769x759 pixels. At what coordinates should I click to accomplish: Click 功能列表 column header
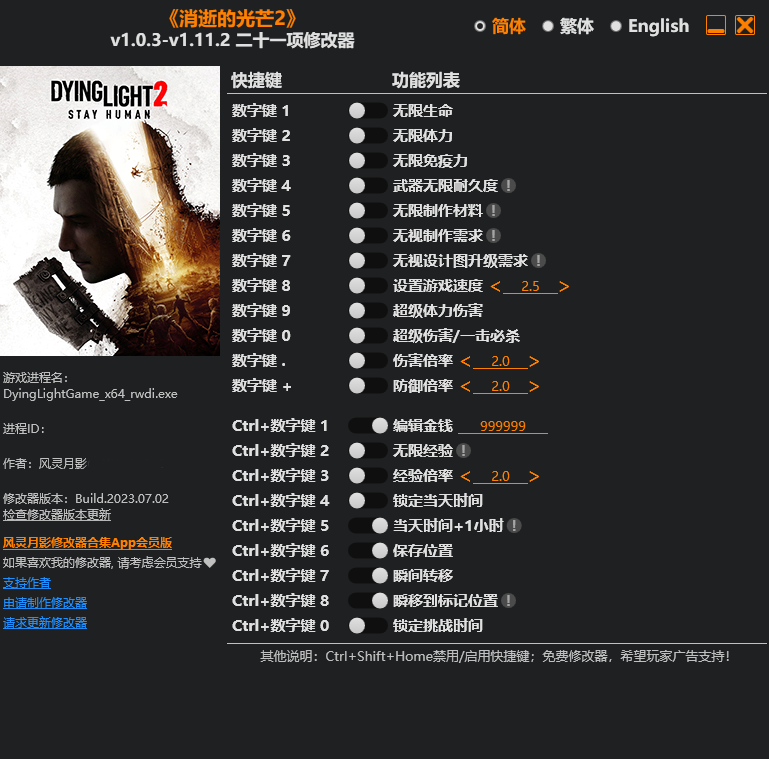coord(426,80)
